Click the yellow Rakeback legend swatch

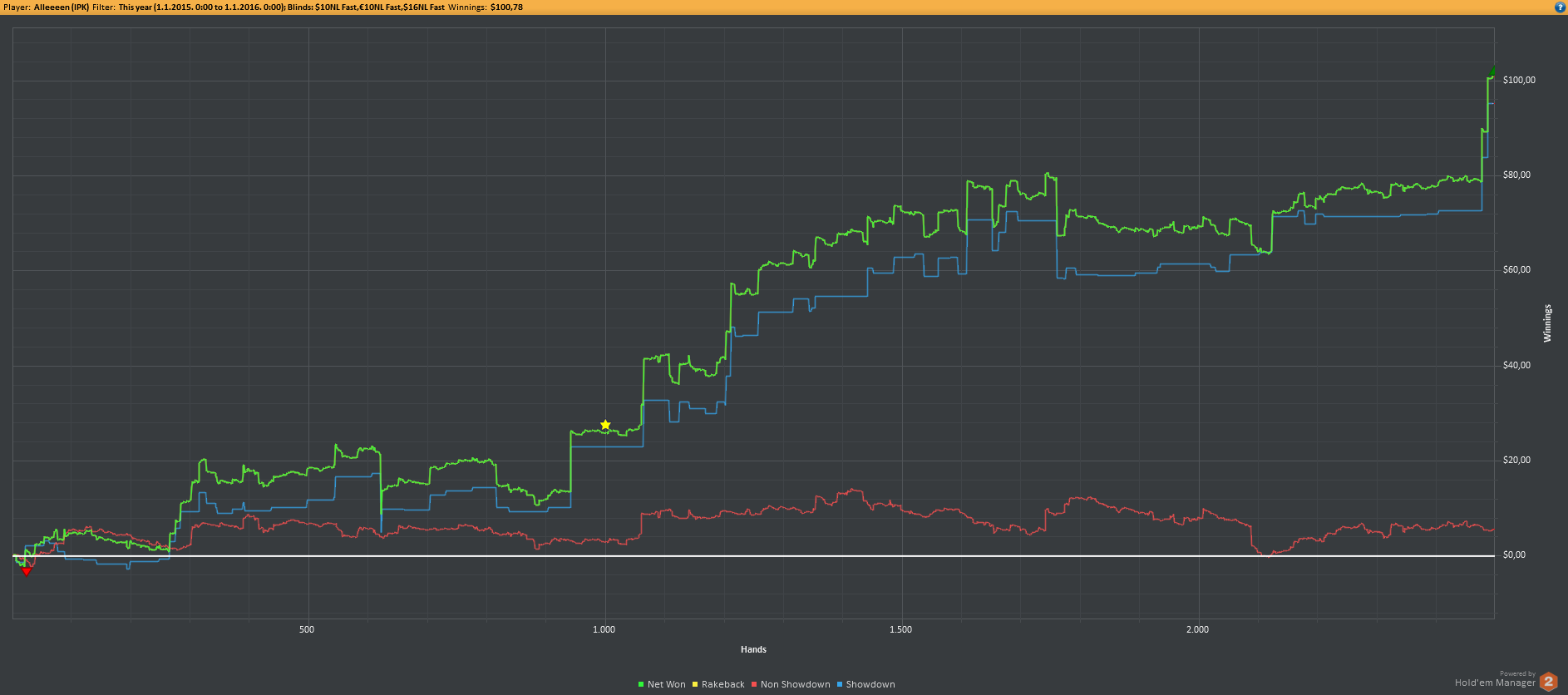pyautogui.click(x=695, y=684)
